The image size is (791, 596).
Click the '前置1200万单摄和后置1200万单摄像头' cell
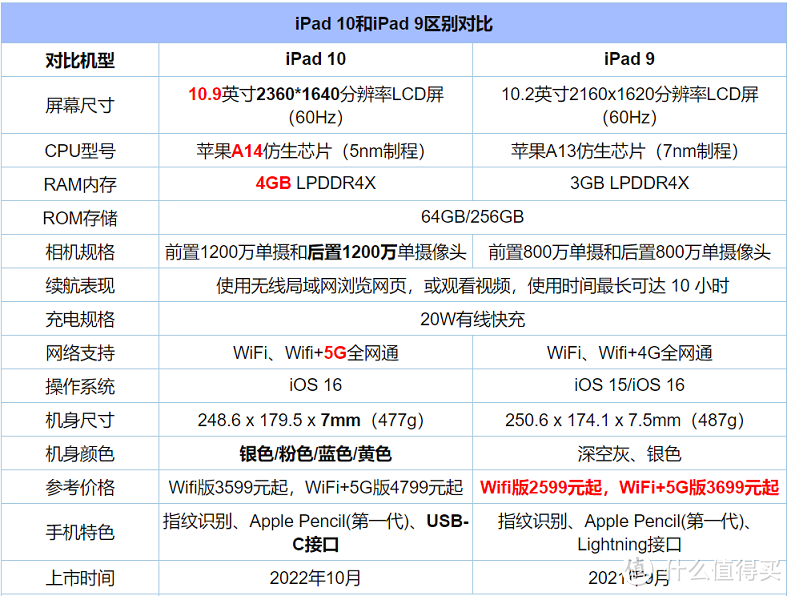tap(315, 252)
